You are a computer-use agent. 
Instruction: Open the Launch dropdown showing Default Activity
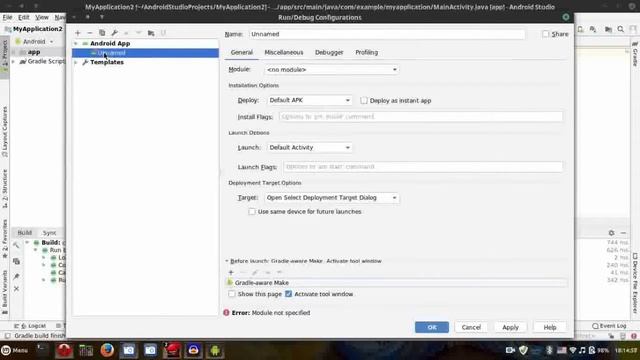click(309, 147)
